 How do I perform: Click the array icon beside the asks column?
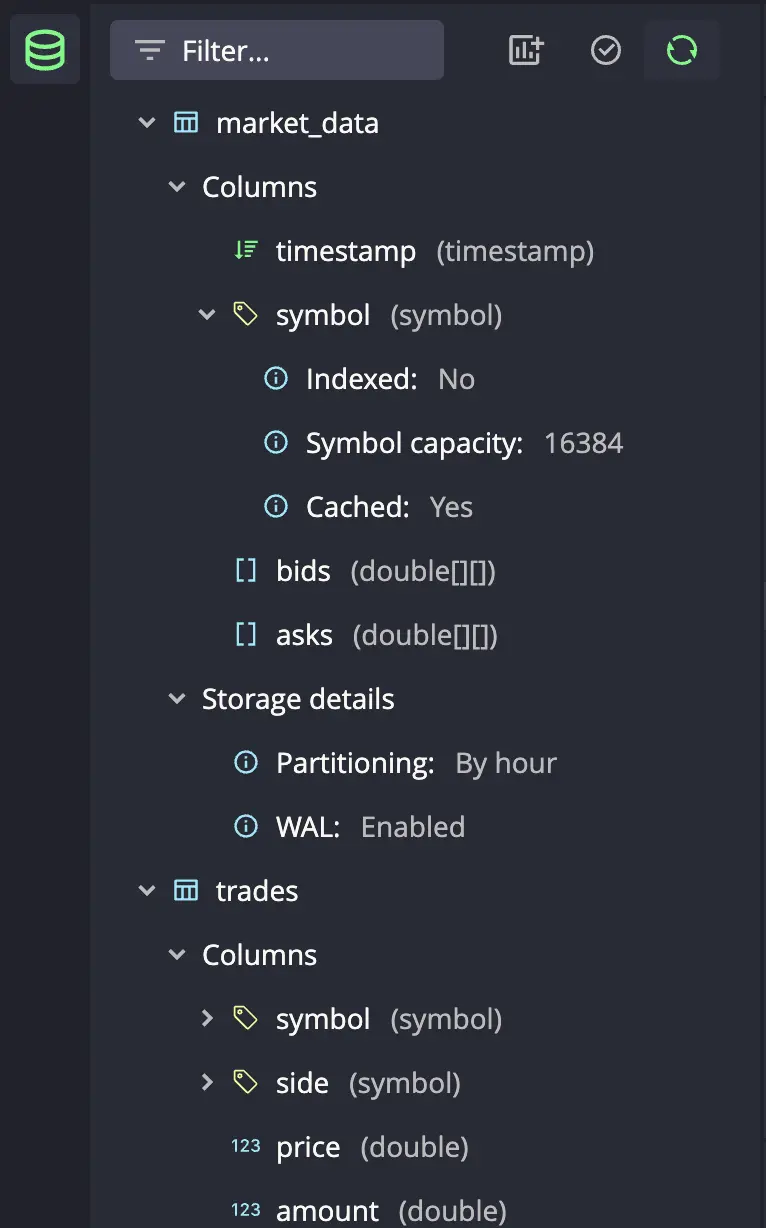pyautogui.click(x=245, y=634)
